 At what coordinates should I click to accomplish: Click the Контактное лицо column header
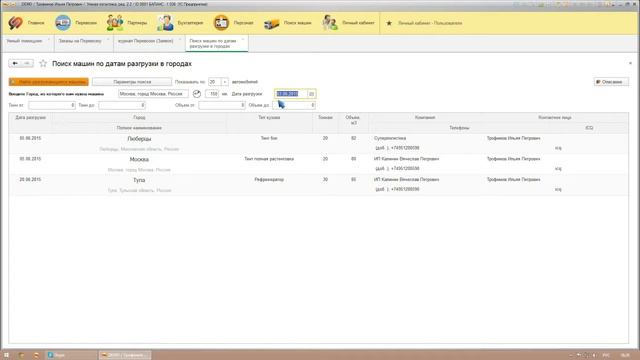555,118
